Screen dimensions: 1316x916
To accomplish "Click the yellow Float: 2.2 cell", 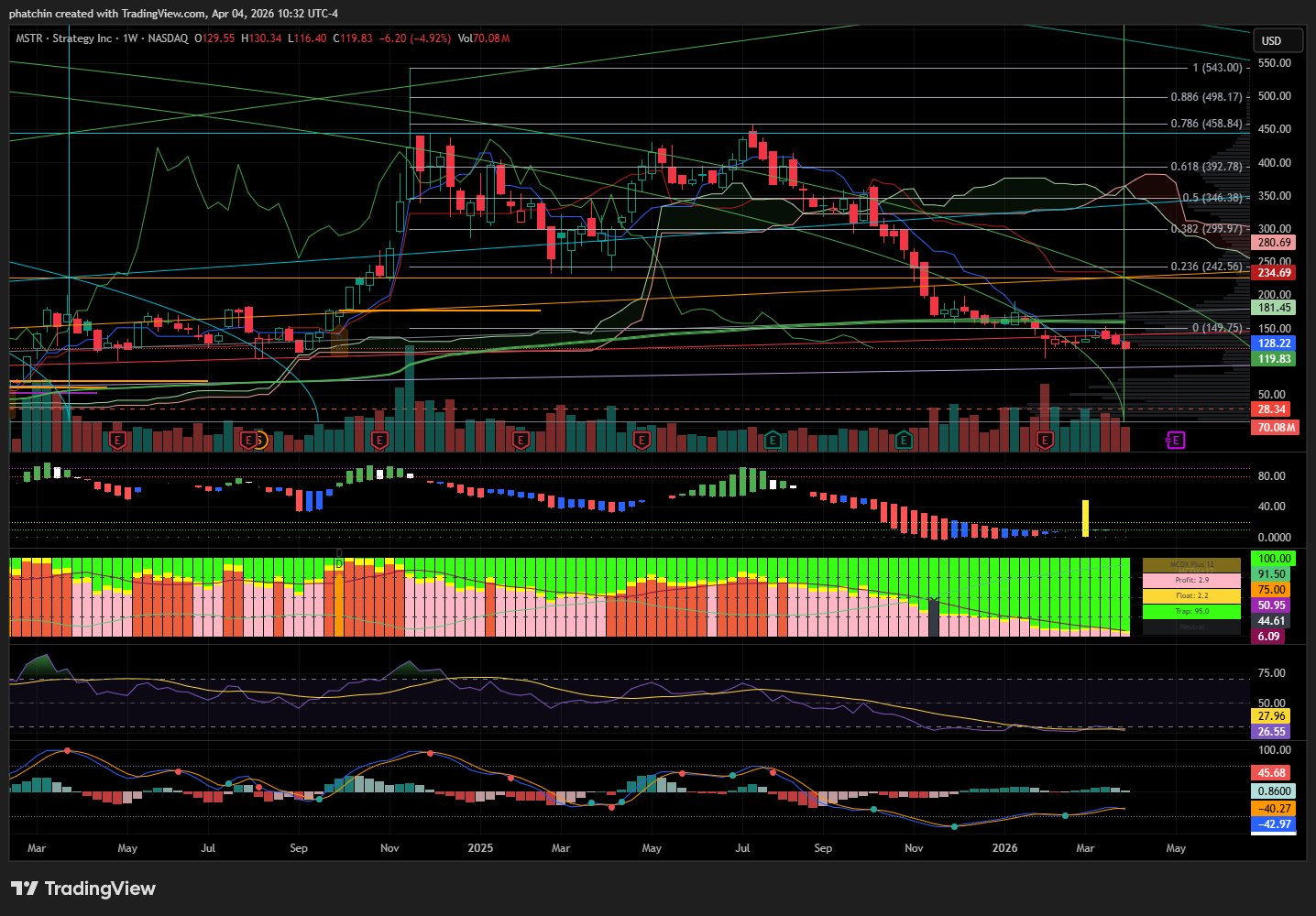I will 1191,596.
